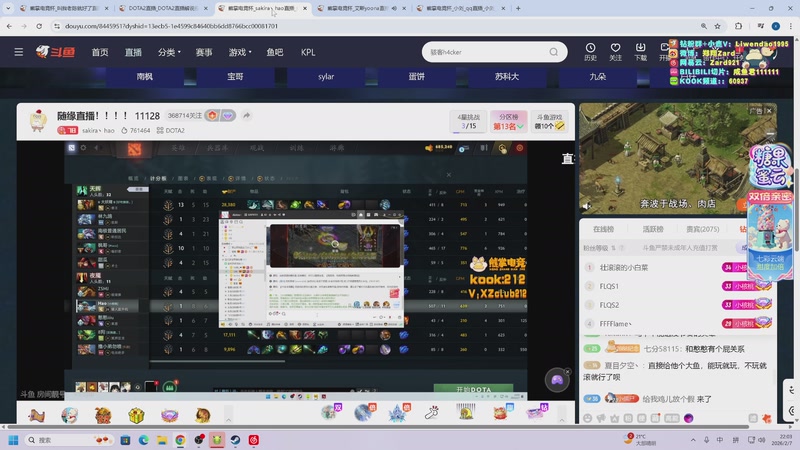
Task: Open the 鱼吧 forum page
Action: (x=274, y=52)
